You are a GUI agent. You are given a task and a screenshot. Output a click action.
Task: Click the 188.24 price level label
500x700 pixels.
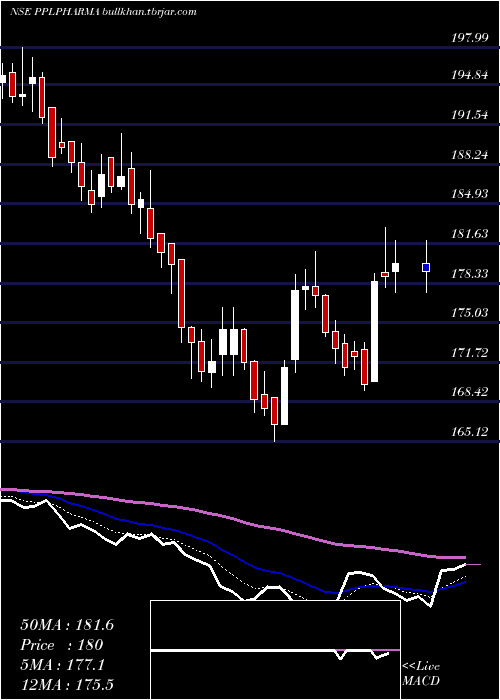pyautogui.click(x=469, y=155)
